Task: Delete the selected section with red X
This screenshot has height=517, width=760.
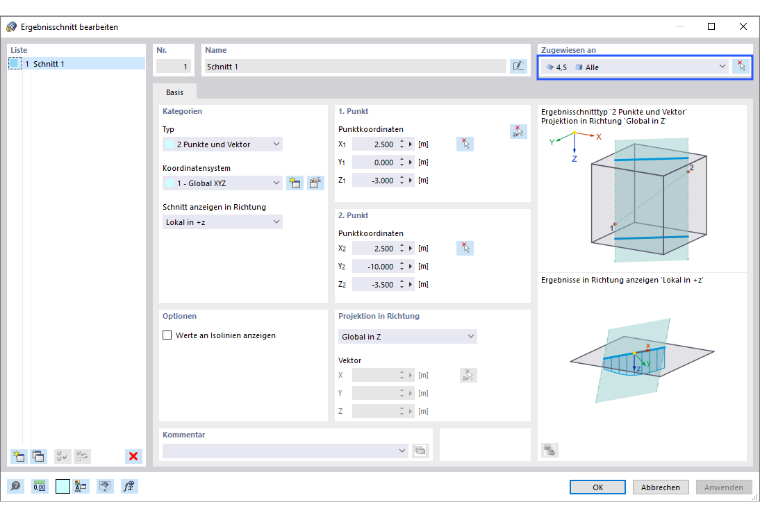Action: tap(133, 456)
